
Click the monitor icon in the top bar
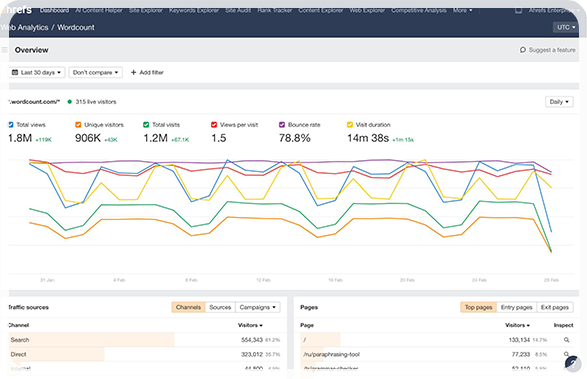[x=518, y=10]
